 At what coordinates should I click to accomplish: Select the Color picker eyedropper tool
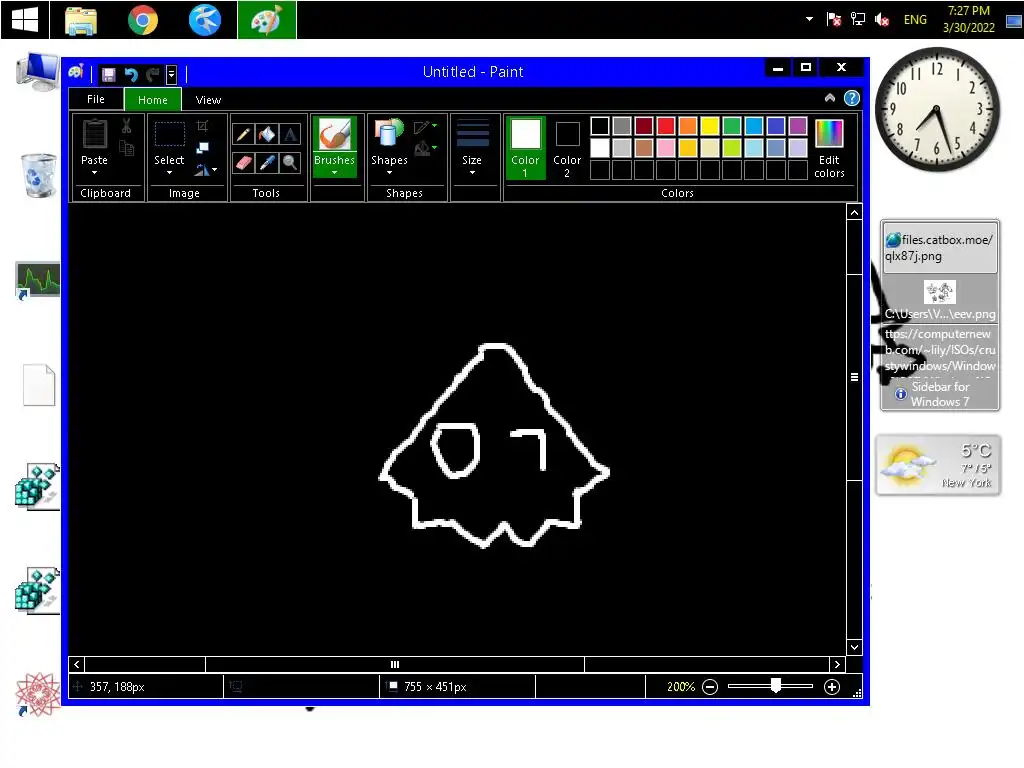266,163
